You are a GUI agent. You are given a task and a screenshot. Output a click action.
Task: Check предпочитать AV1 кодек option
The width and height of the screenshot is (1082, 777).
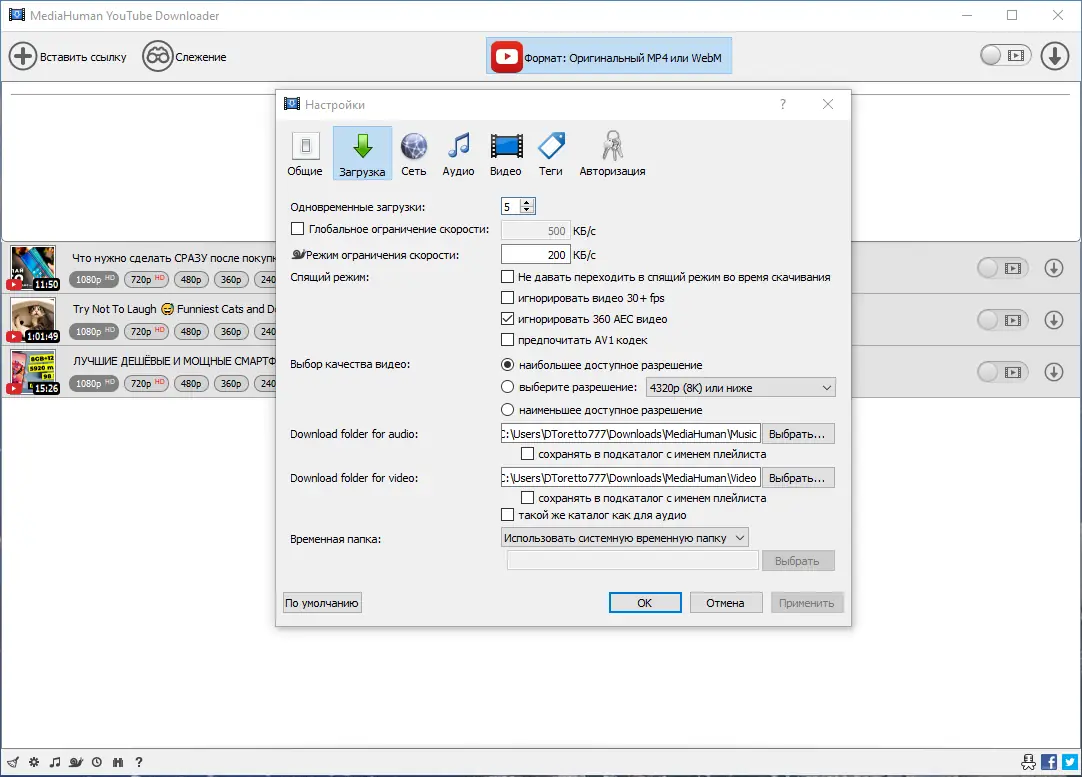point(509,339)
